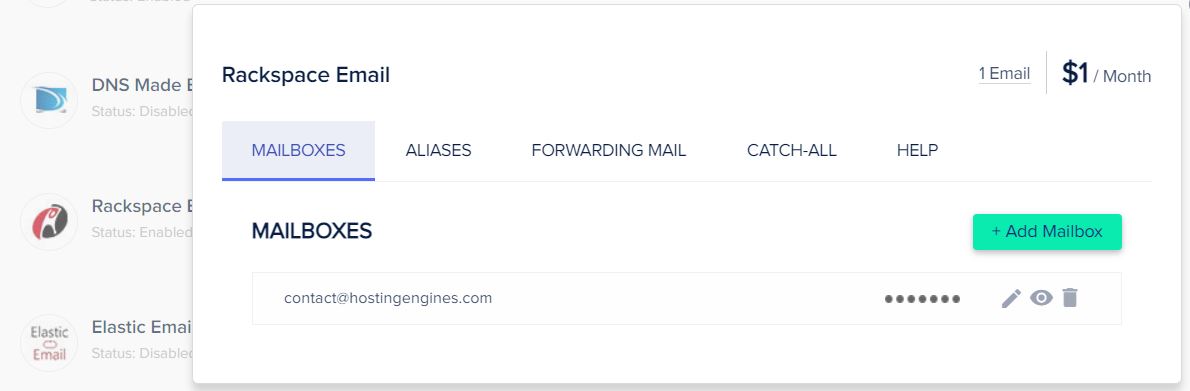Viewport: 1190px width, 391px height.
Task: Select the contact@hostingengines.com email address
Action: [x=388, y=298]
